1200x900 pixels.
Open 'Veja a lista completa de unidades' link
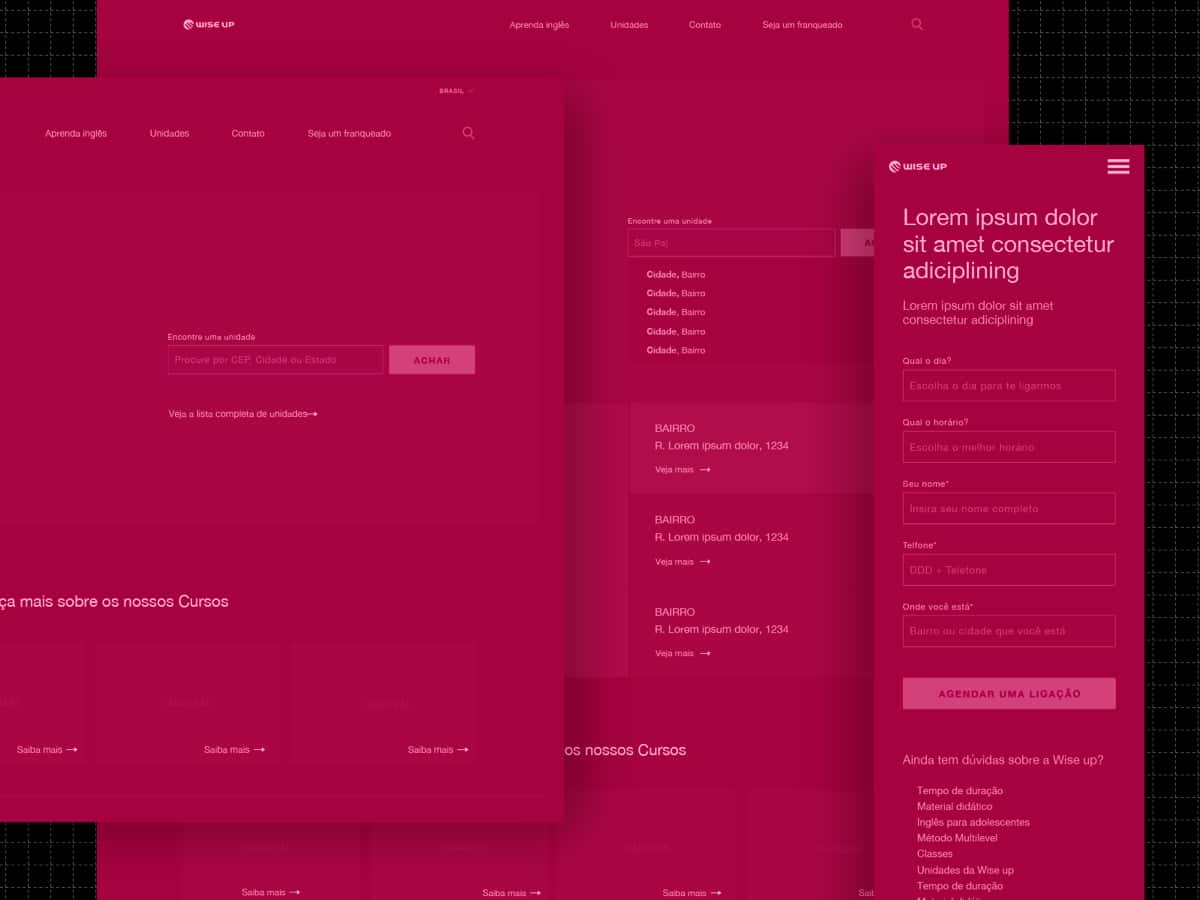[243, 414]
